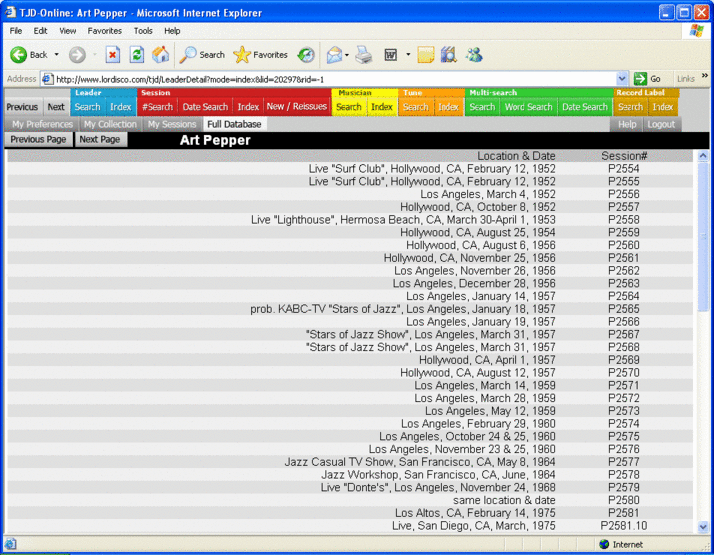Image resolution: width=714 pixels, height=555 pixels.
Task: Click the Mail envelope icon
Action: coord(334,55)
